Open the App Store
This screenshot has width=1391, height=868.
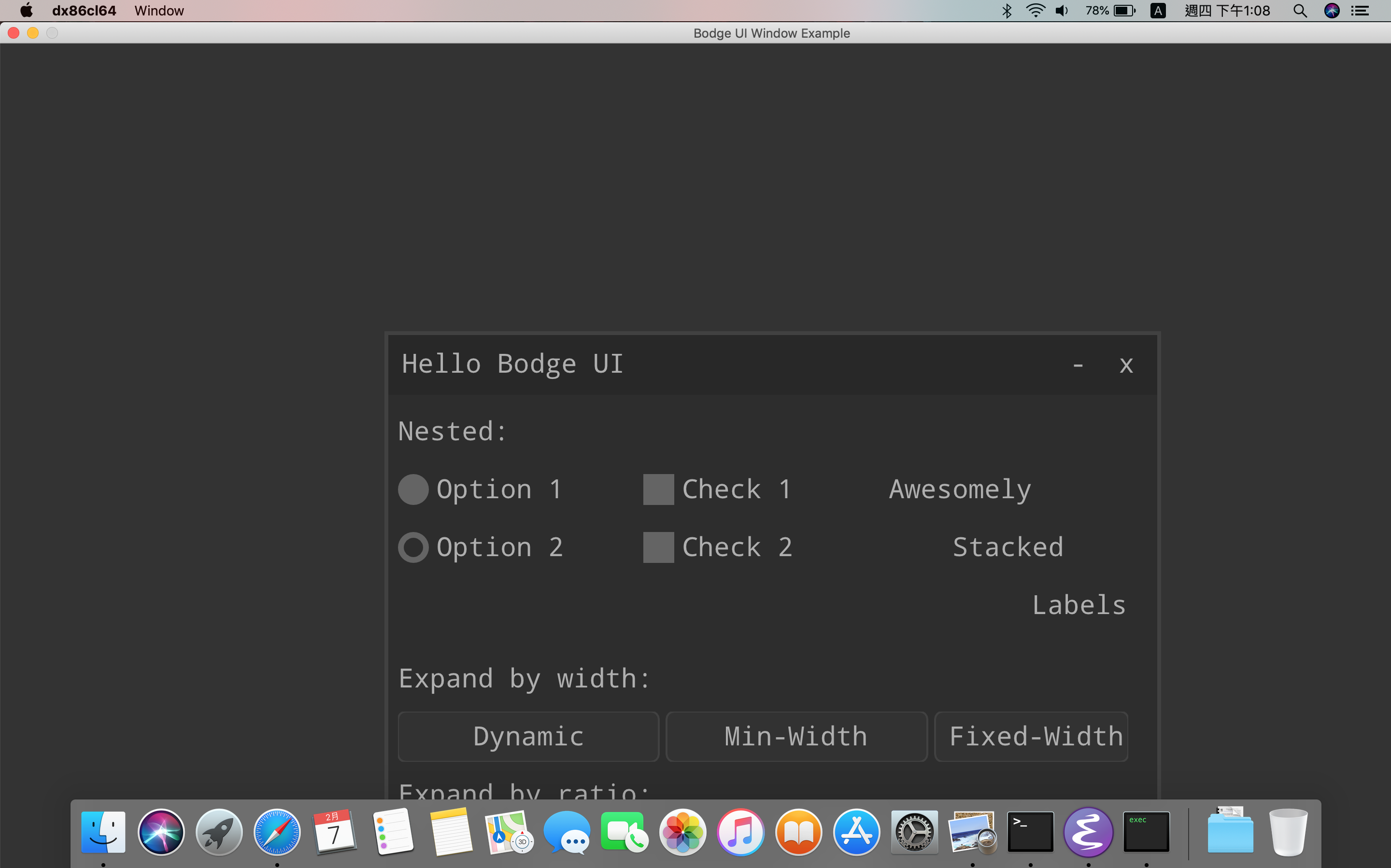pos(857,832)
